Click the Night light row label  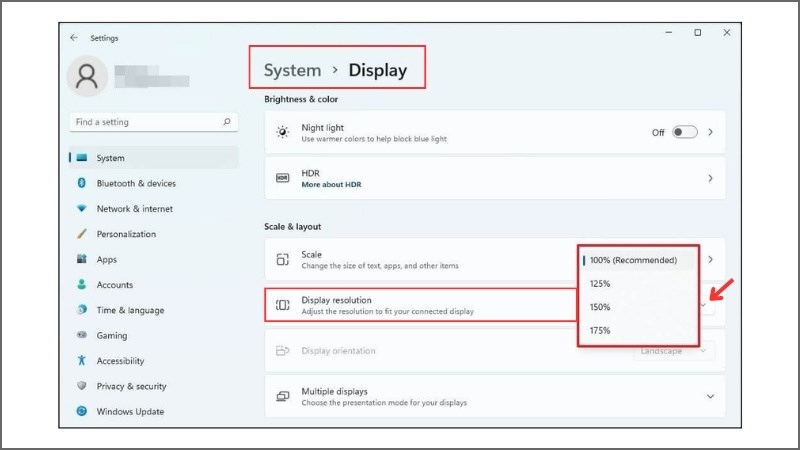(322, 128)
